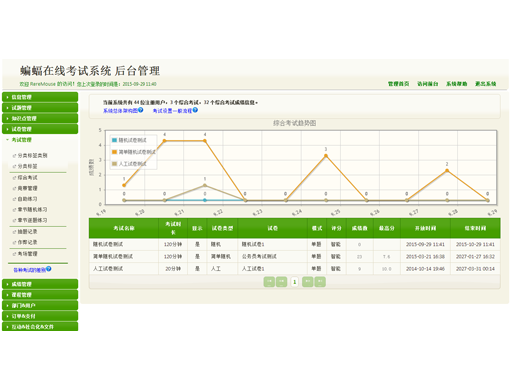
Task: Click the 随机试卷1 paper cell
Action: click(x=272, y=244)
